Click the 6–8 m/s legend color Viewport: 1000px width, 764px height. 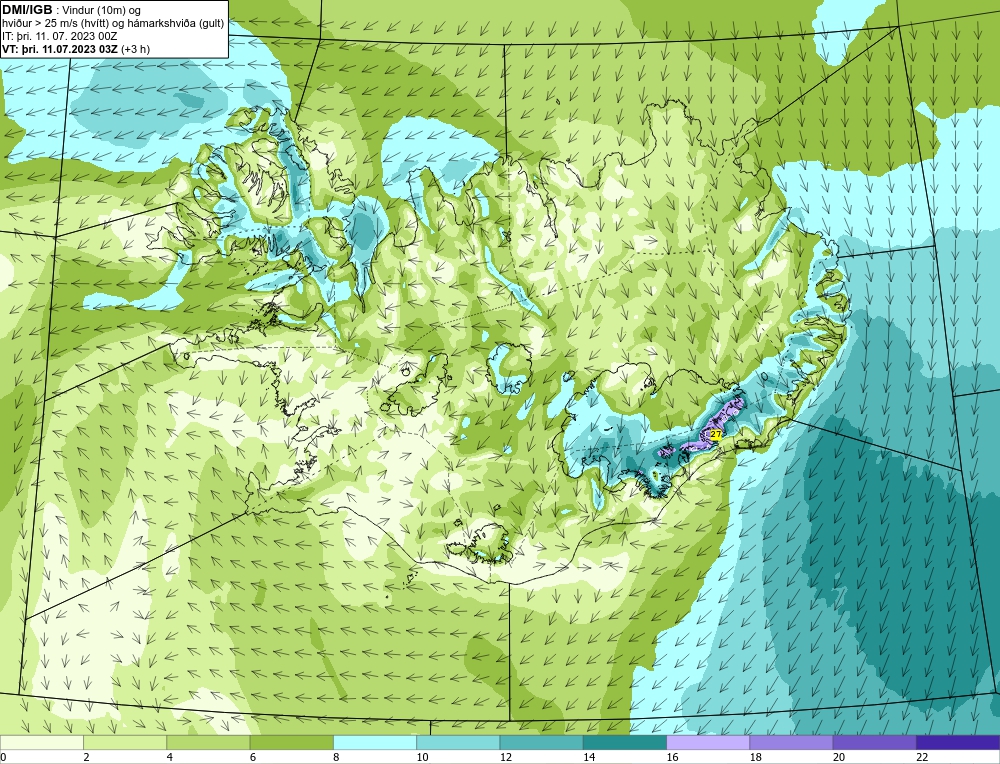tap(291, 743)
